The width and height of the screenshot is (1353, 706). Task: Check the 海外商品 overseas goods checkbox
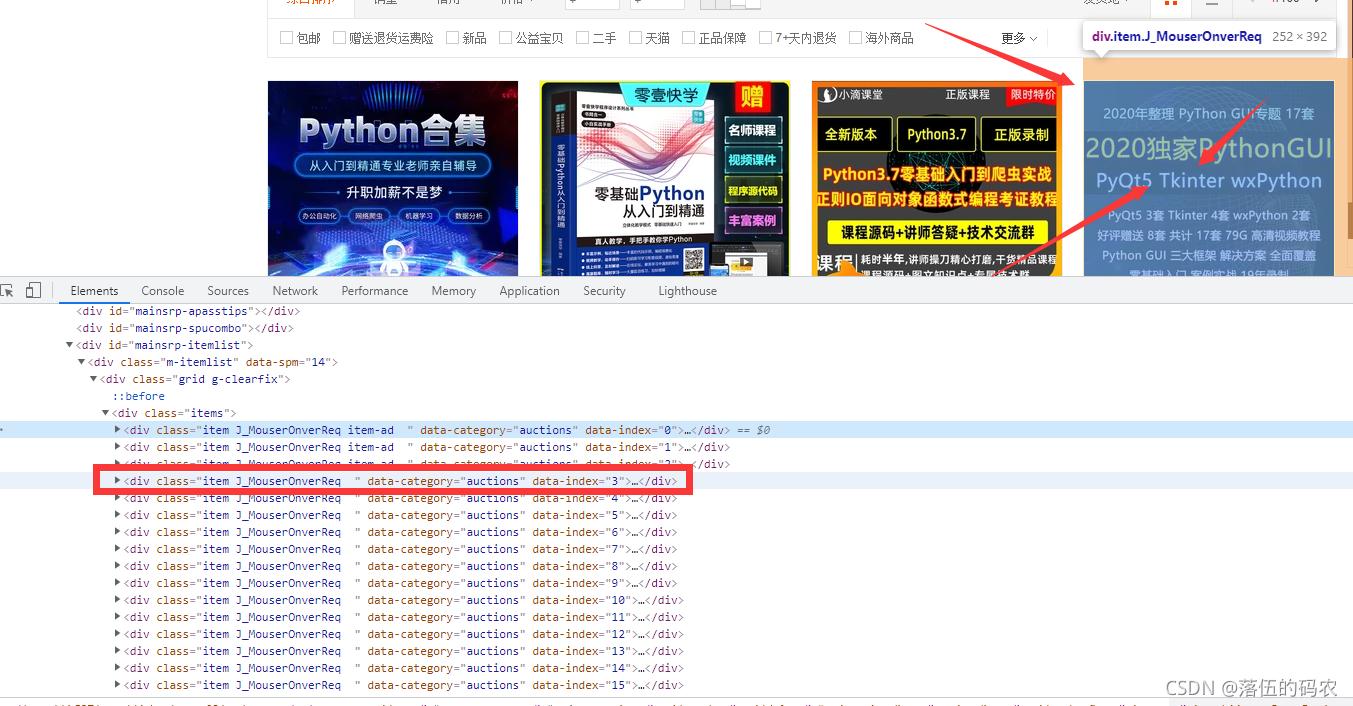pyautogui.click(x=855, y=37)
